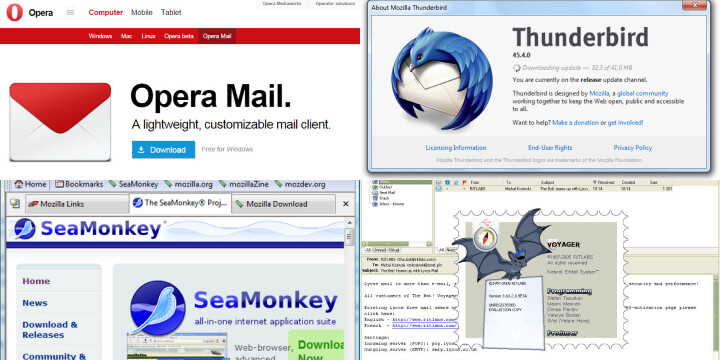Click the blue Download button
720x360 pixels.
[x=163, y=150]
